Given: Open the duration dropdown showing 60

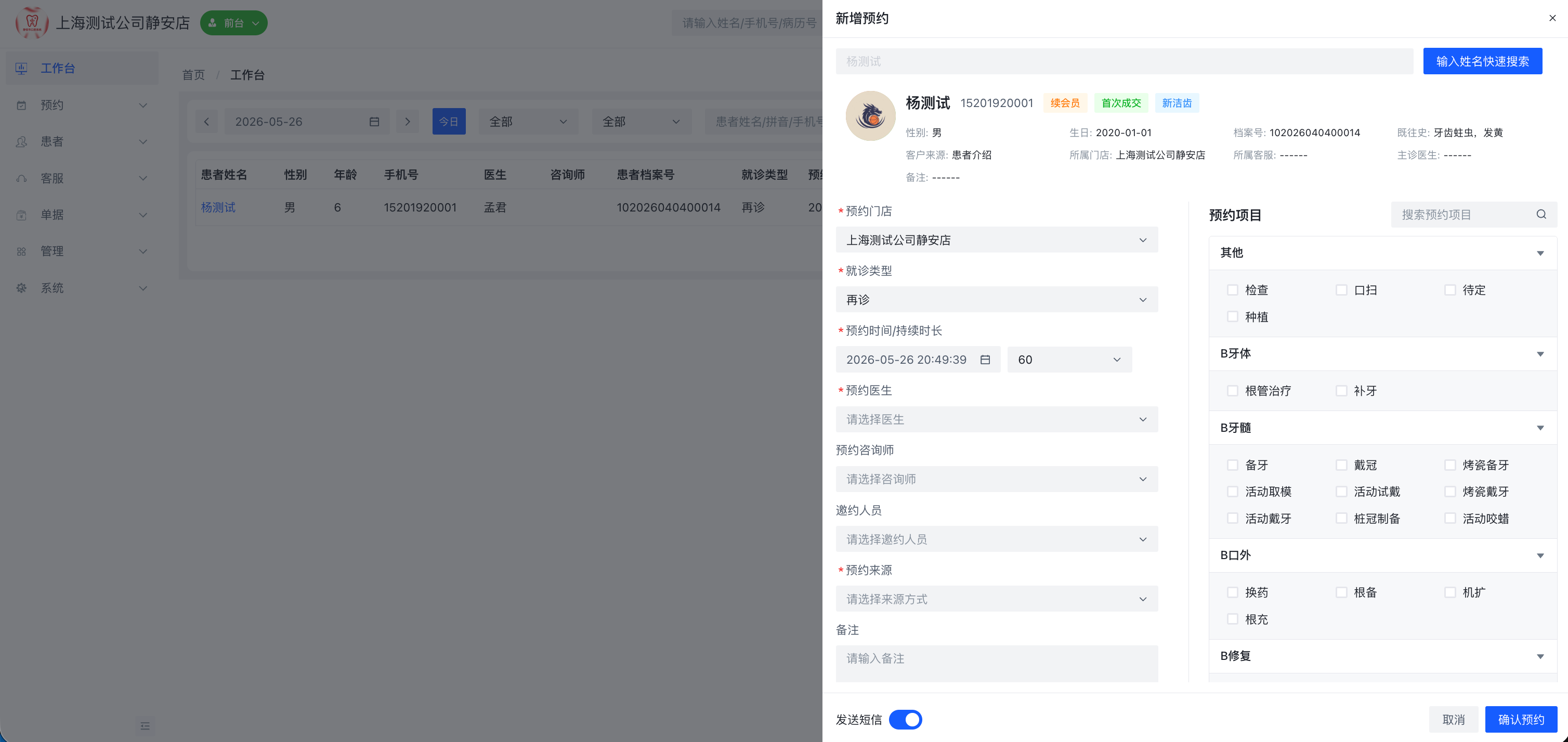Looking at the screenshot, I should coord(1069,360).
